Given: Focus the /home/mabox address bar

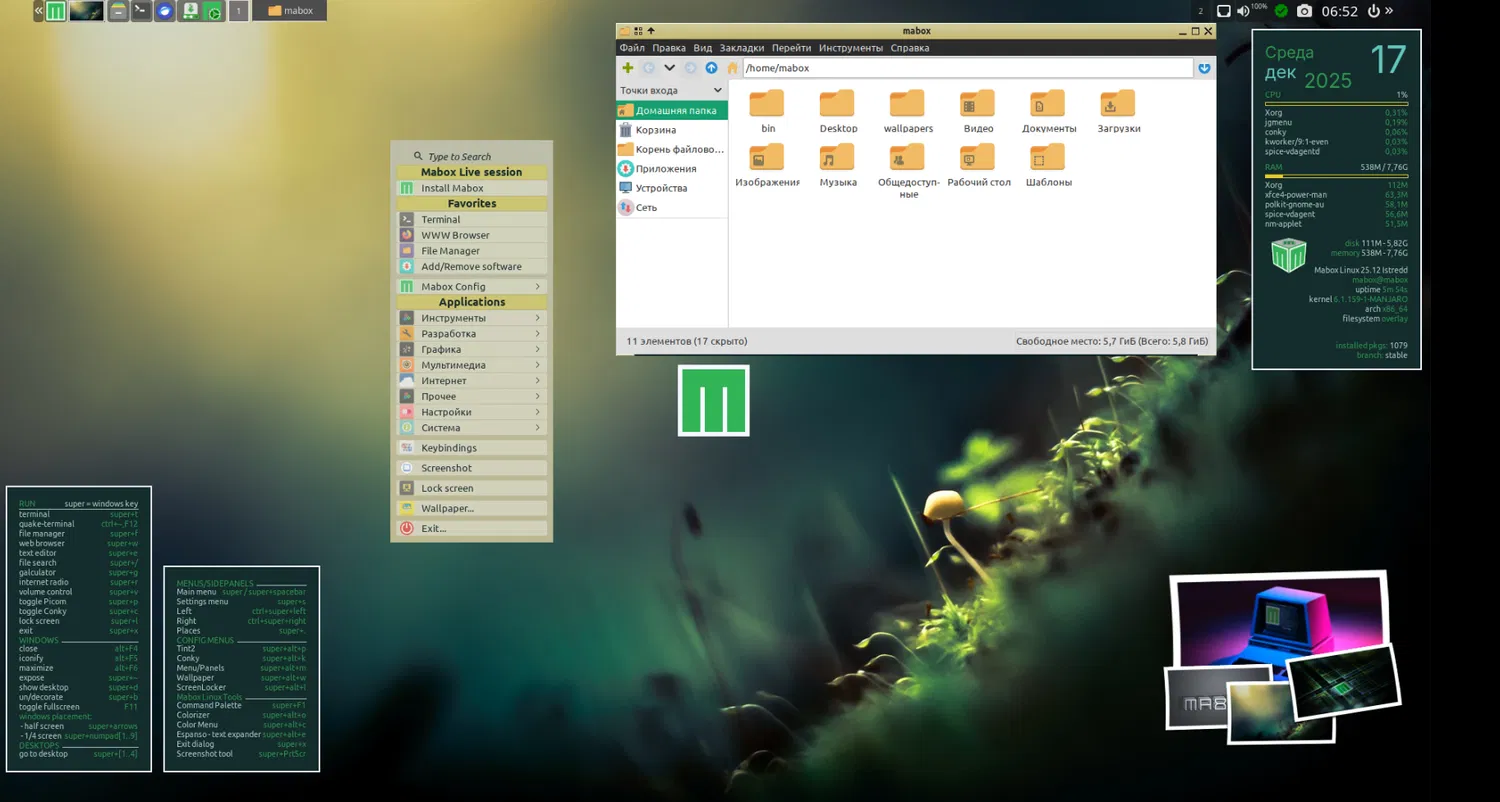Looking at the screenshot, I should point(967,68).
